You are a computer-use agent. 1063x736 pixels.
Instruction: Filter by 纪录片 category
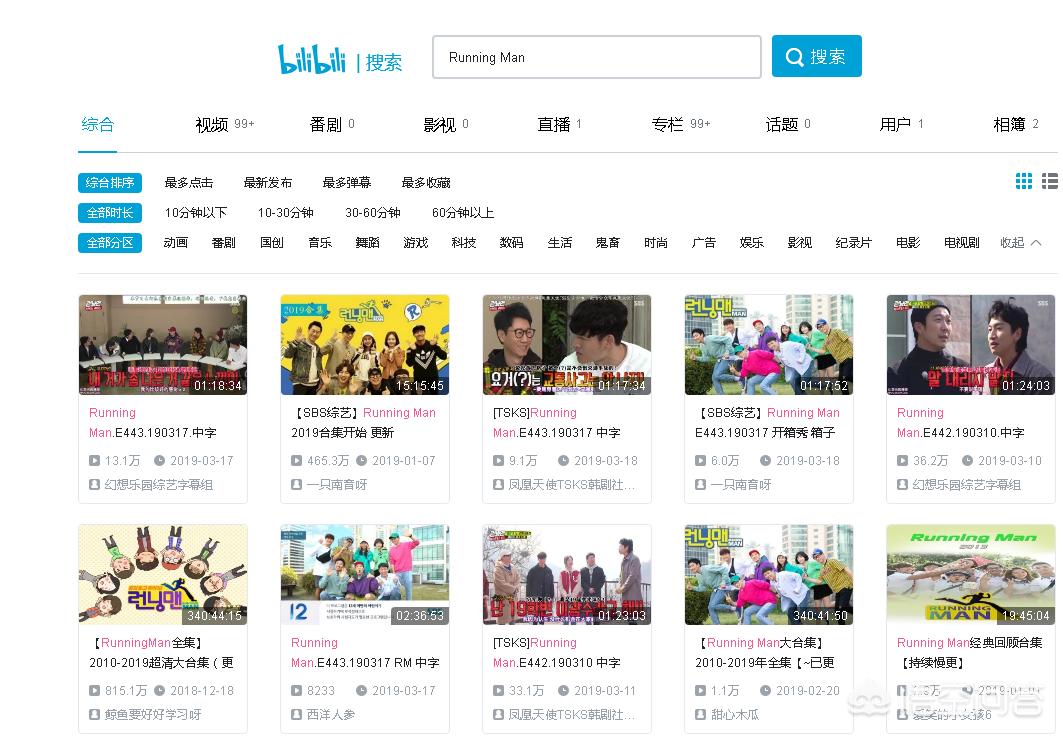854,243
